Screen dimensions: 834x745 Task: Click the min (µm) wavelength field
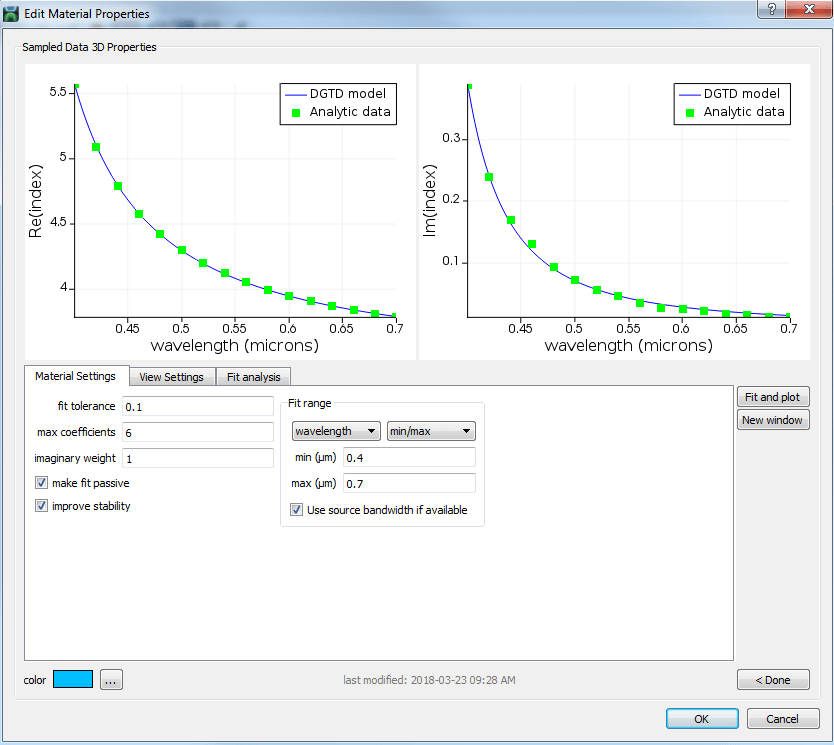408,457
